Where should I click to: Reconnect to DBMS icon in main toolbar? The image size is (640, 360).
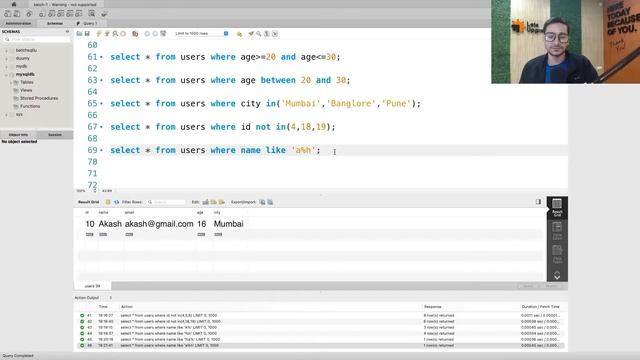104,14
